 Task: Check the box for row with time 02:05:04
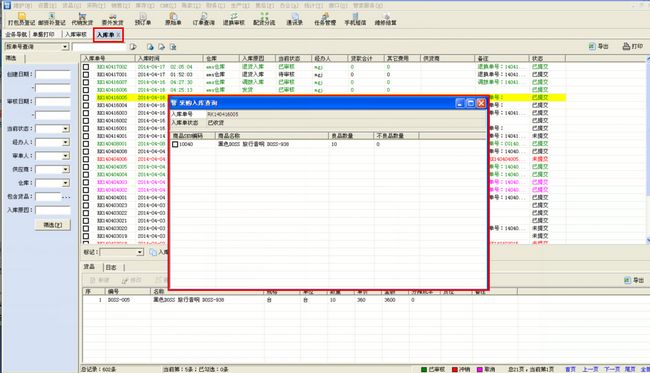(86, 67)
